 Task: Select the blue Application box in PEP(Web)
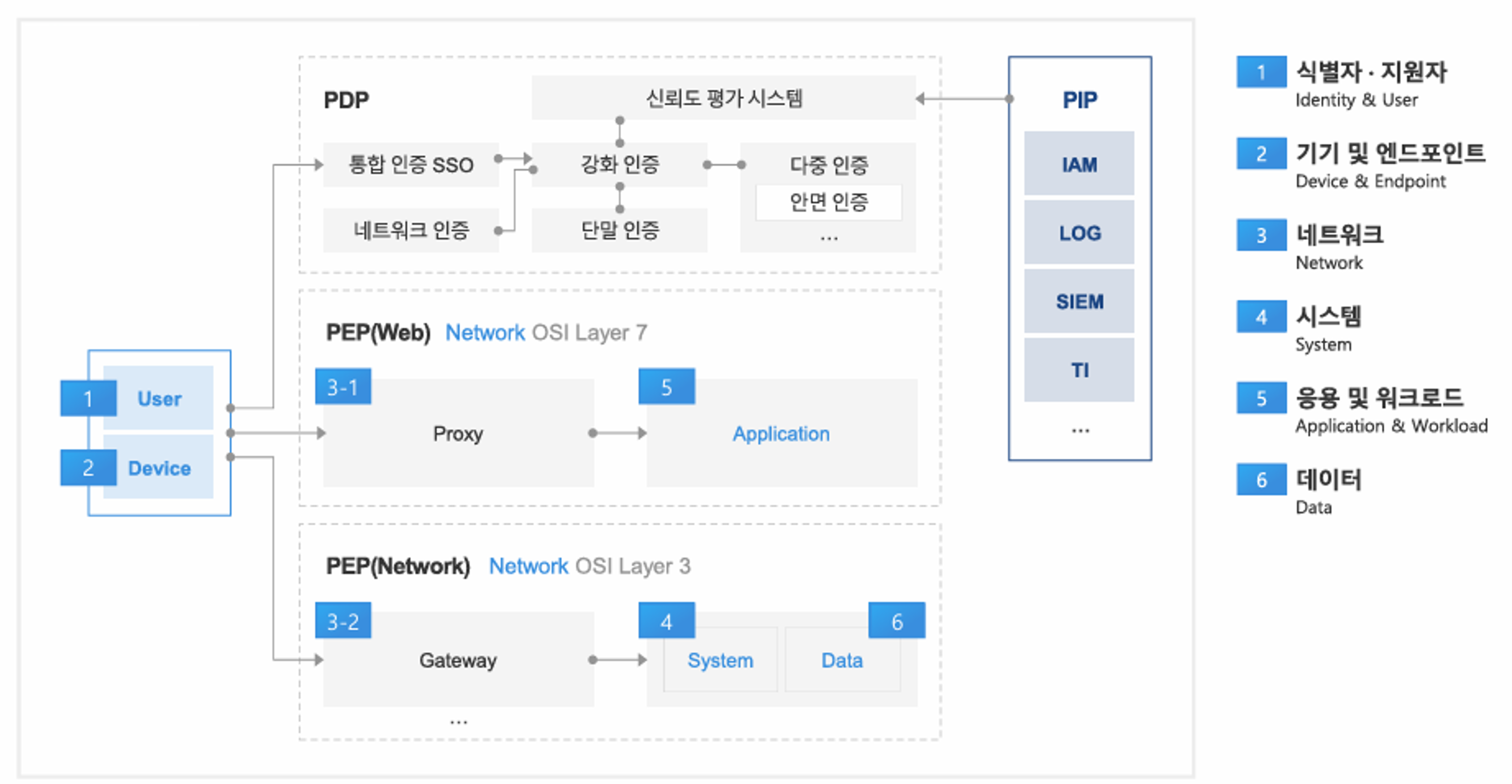point(782,433)
